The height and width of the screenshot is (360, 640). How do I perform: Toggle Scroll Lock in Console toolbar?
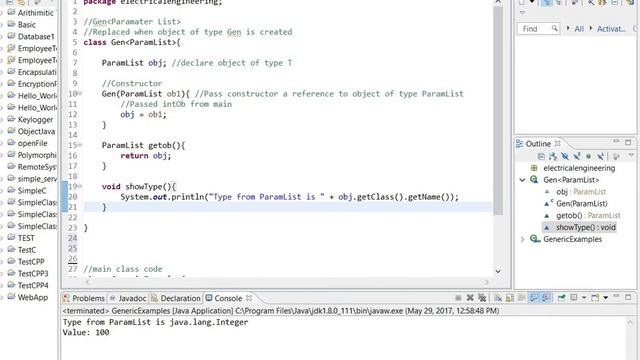point(510,298)
